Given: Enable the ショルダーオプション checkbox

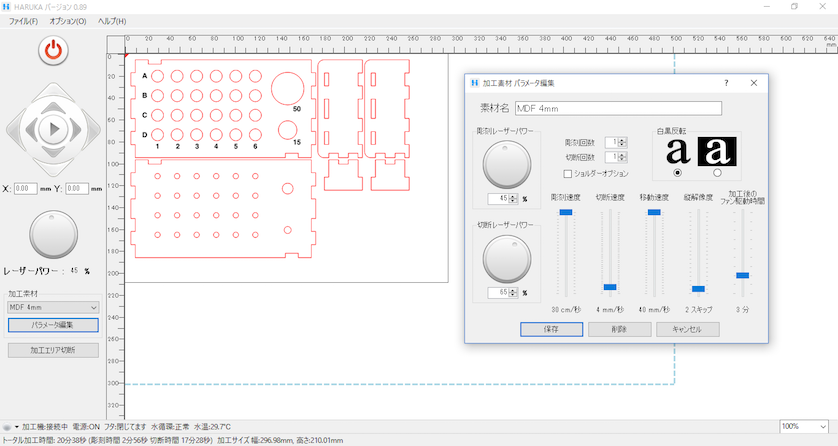Looking at the screenshot, I should point(568,174).
